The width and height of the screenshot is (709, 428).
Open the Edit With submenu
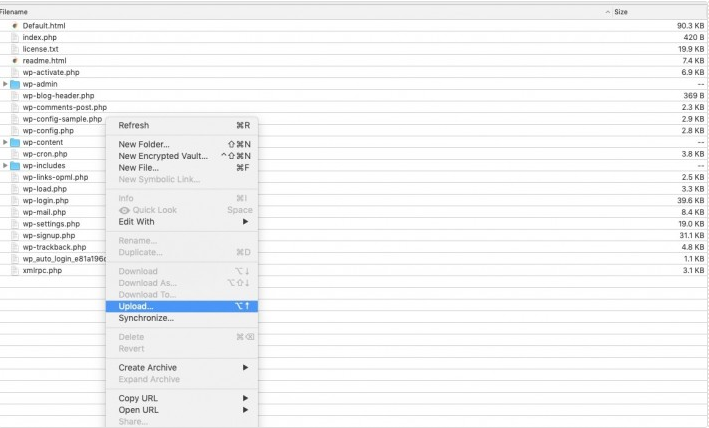point(182,222)
